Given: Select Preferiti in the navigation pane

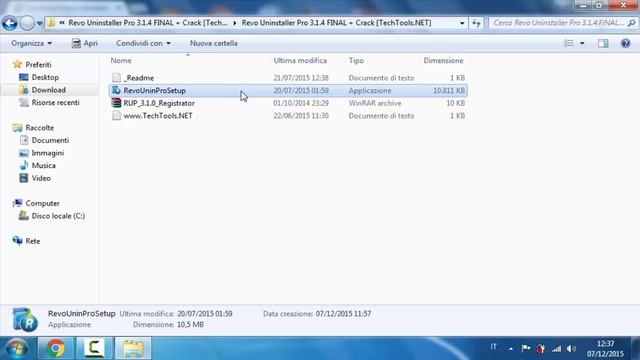Looking at the screenshot, I should 38,64.
